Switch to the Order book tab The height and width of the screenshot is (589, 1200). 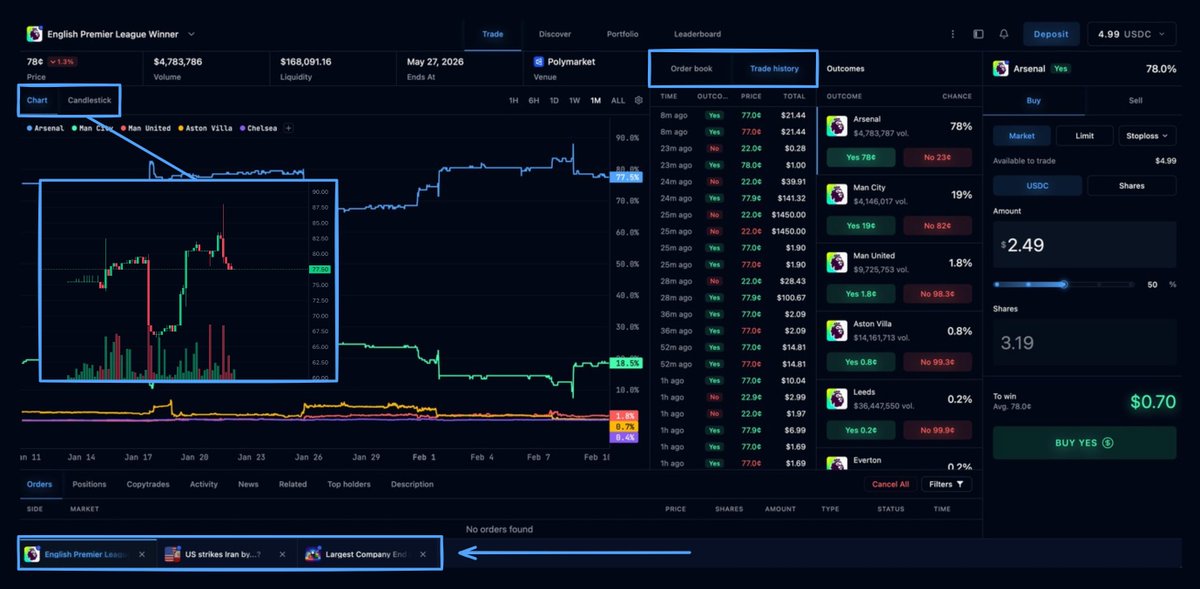click(692, 69)
